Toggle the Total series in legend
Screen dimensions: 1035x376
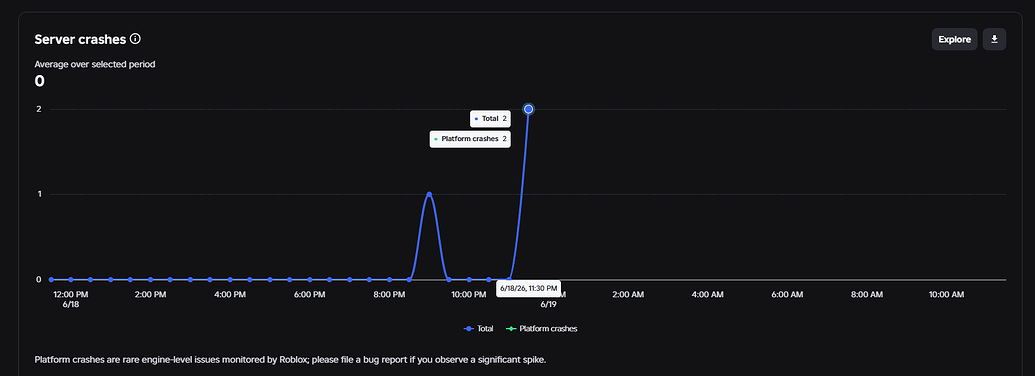click(479, 329)
